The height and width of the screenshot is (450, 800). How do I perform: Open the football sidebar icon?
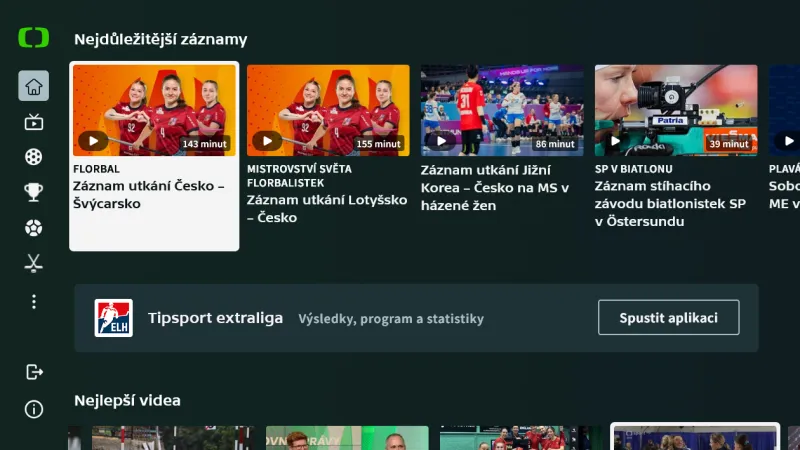[34, 228]
